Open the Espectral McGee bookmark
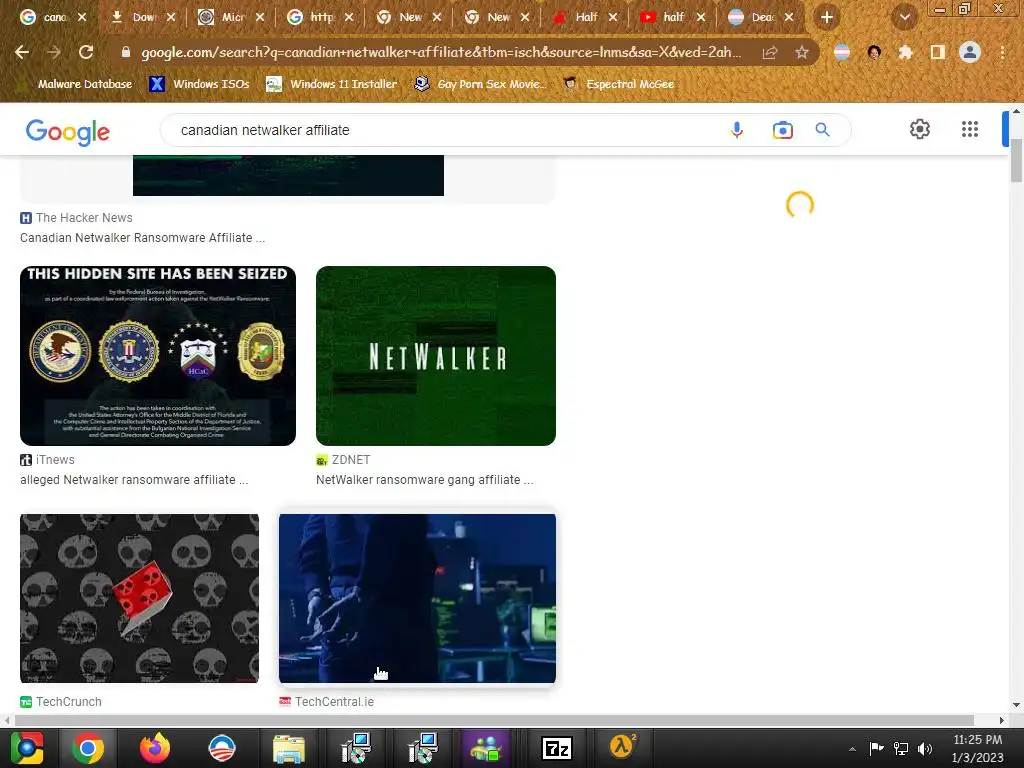The image size is (1024, 768). [x=619, y=84]
